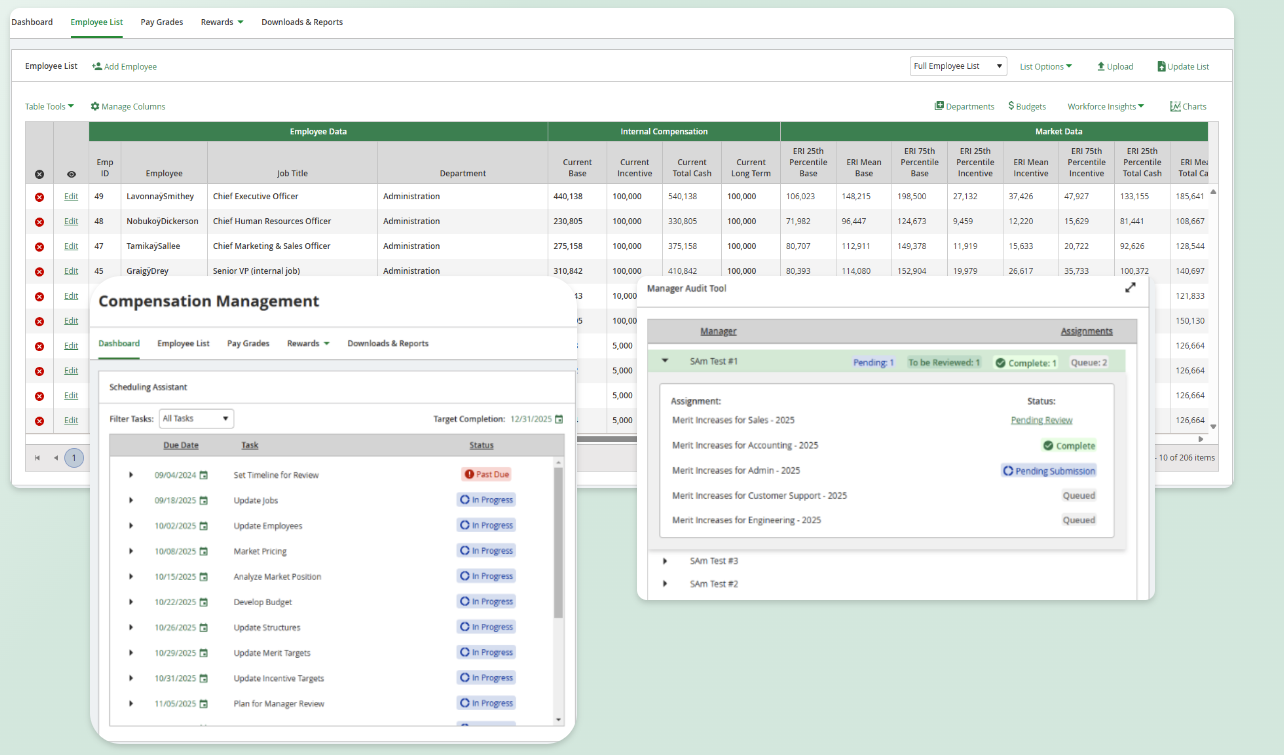Expand the Develop Budget task row

coord(130,602)
